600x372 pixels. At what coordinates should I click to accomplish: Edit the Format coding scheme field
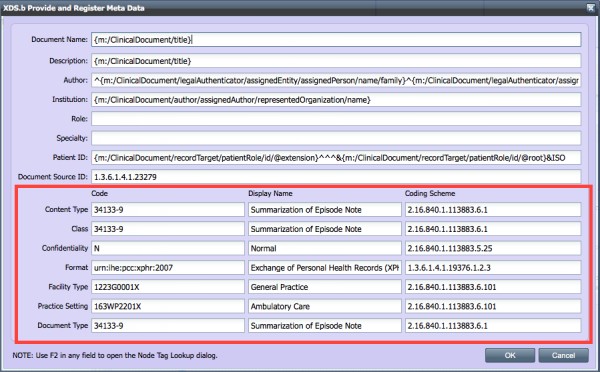[x=493, y=268]
